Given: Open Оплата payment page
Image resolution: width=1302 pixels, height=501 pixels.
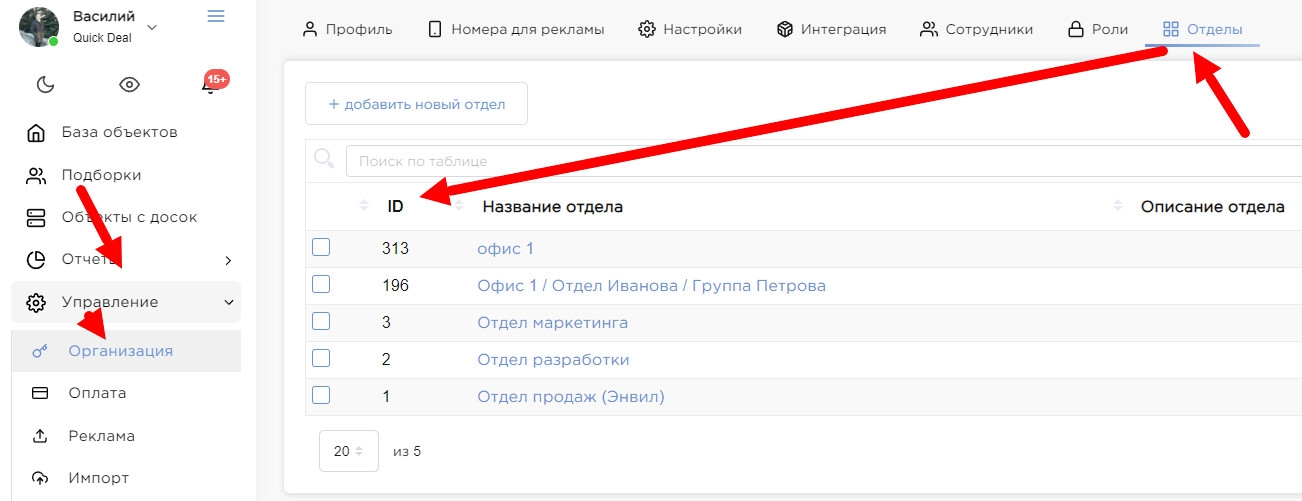Looking at the screenshot, I should click(97, 393).
